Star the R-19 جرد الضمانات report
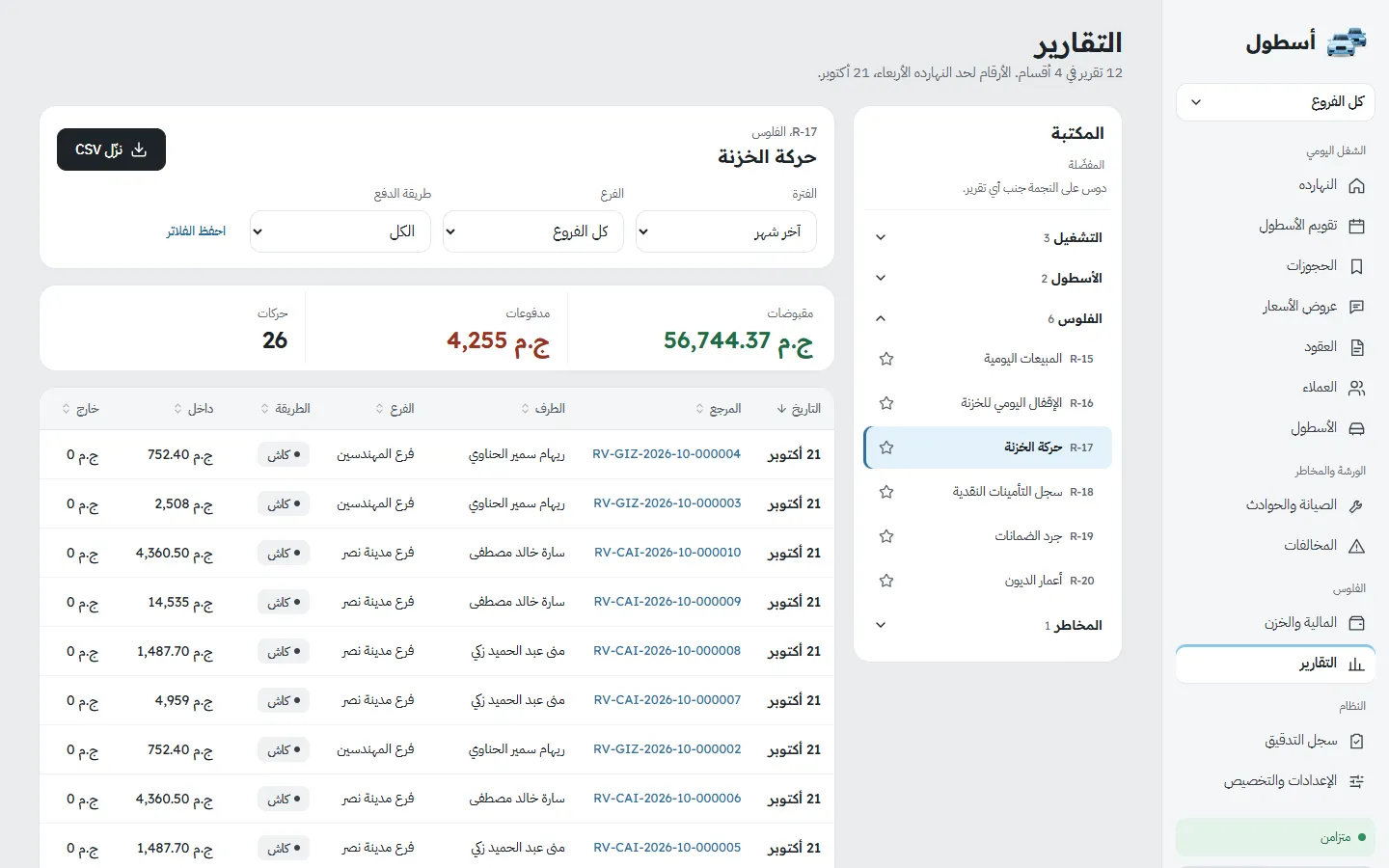Image resolution: width=1389 pixels, height=868 pixels. click(886, 536)
